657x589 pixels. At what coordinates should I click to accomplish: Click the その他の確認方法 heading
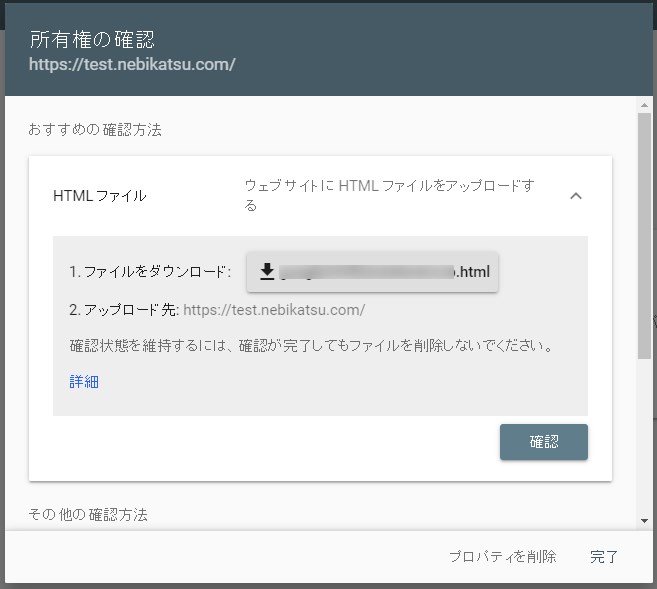tap(88, 514)
